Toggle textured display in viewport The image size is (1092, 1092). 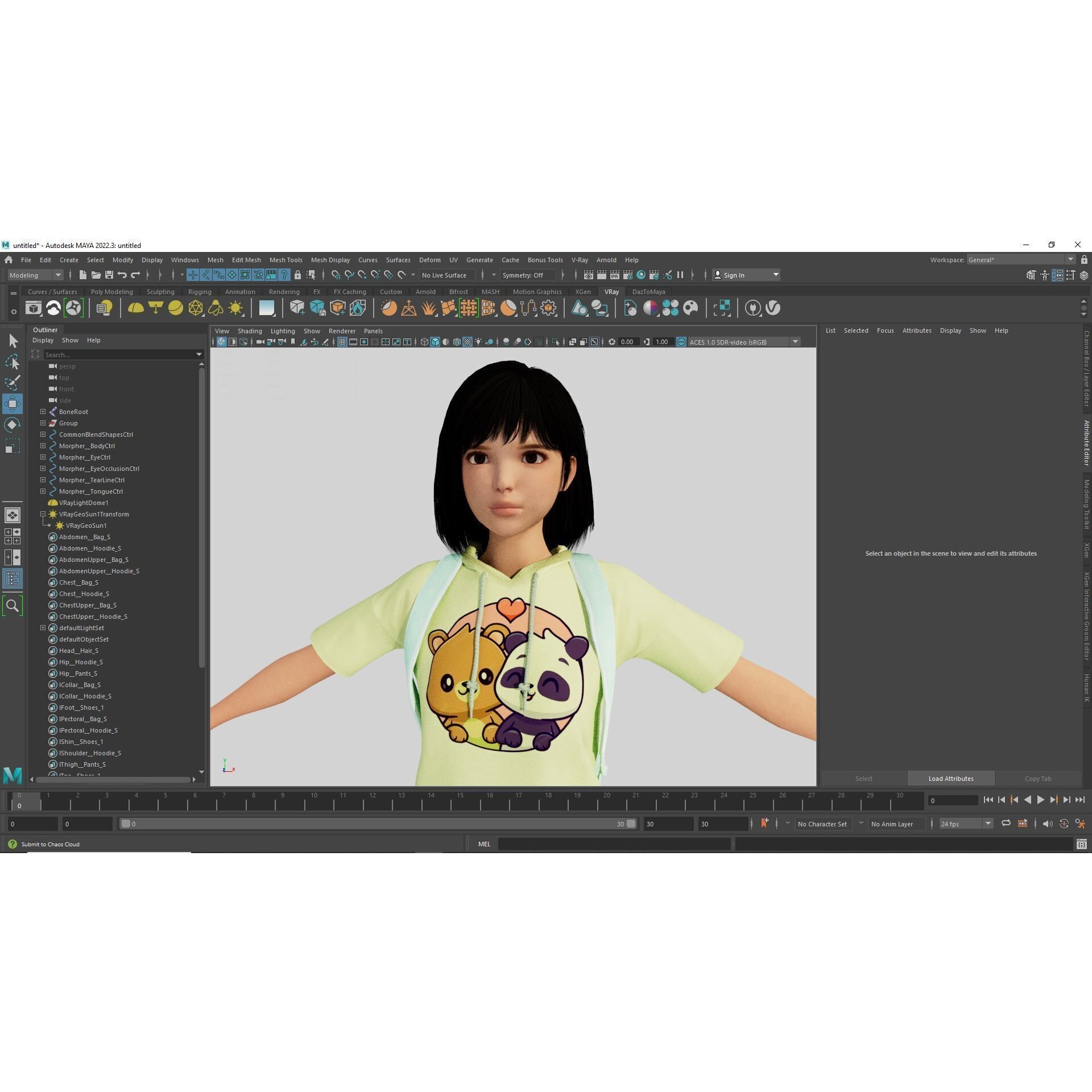[468, 342]
